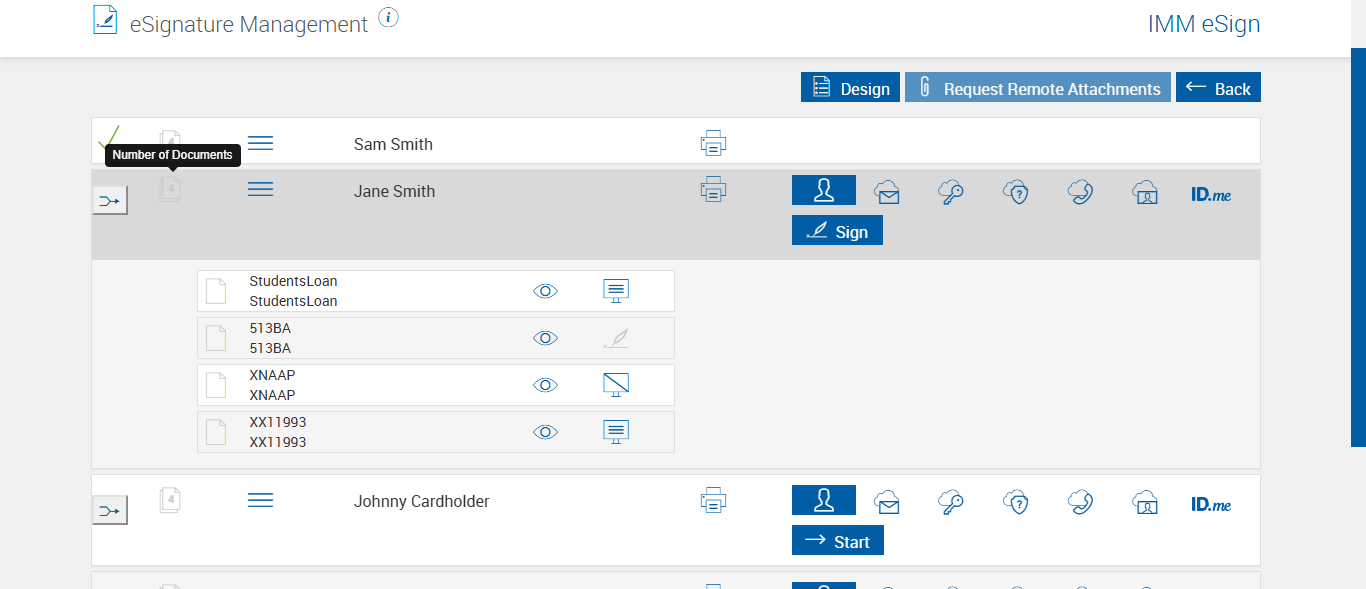1366x589 pixels.
Task: Click the crossed-out monitor icon for XNAAP
Action: 616,385
